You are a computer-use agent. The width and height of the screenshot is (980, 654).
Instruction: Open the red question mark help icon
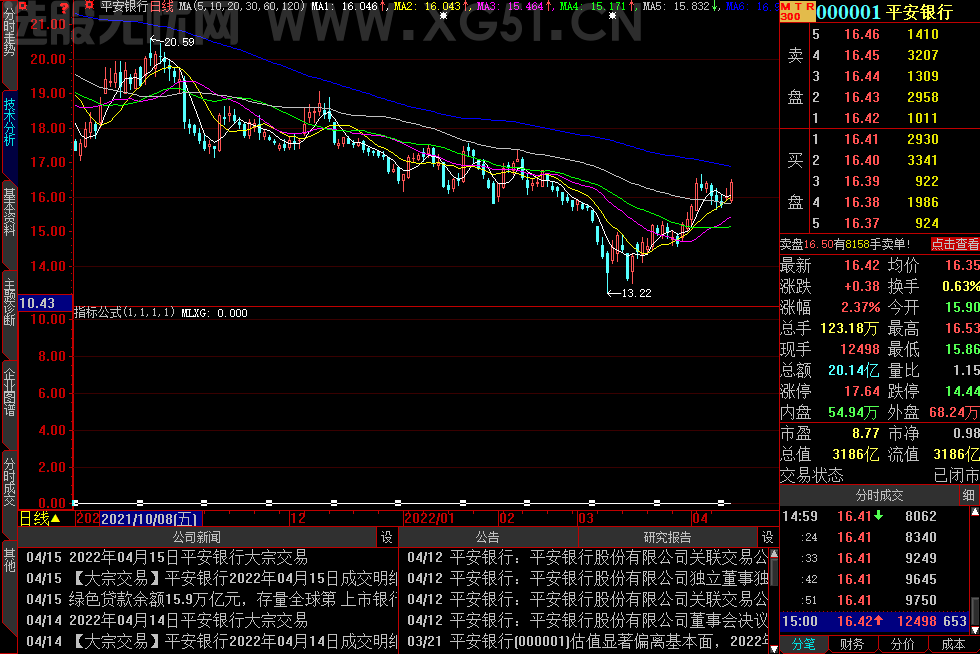(x=64, y=8)
